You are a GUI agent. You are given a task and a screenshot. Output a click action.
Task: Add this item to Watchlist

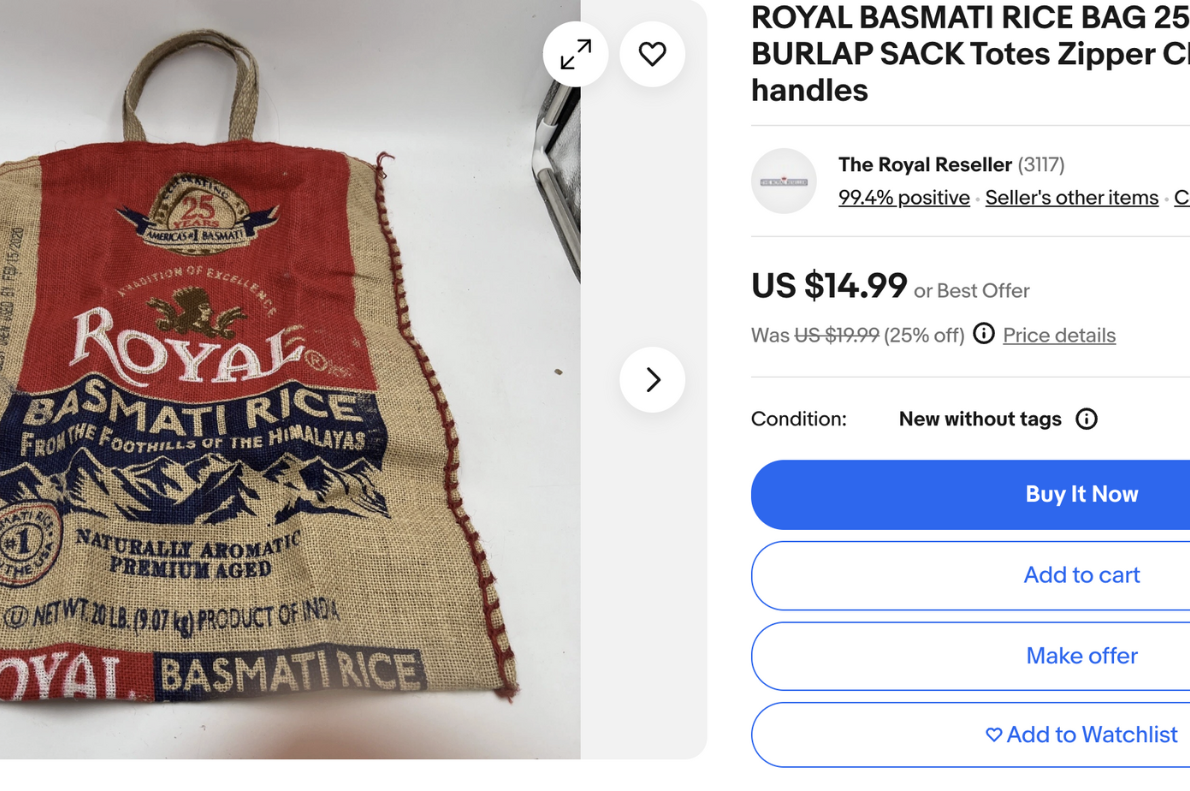coord(1091,735)
